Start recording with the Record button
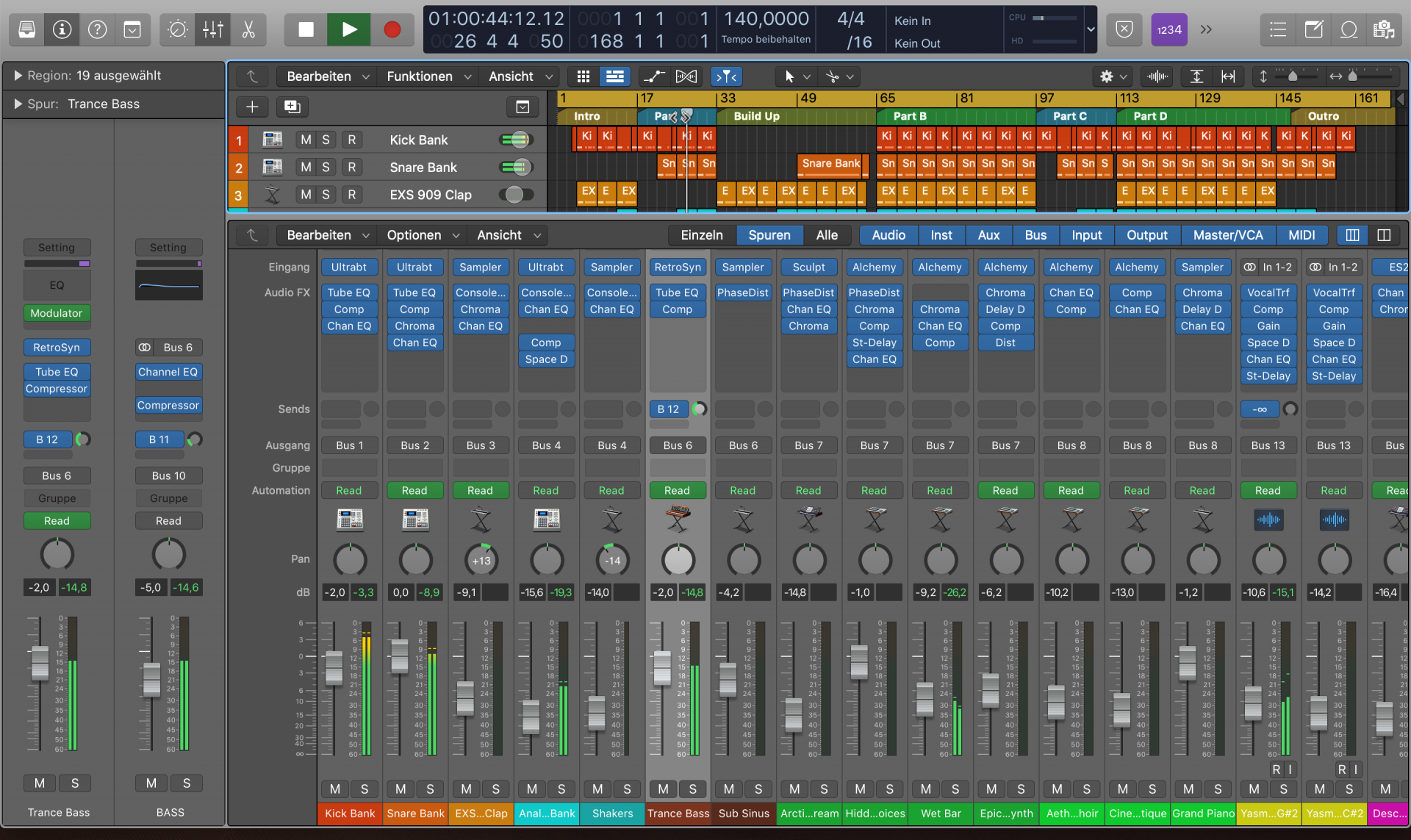Viewport: 1411px width, 840px height. tap(392, 29)
